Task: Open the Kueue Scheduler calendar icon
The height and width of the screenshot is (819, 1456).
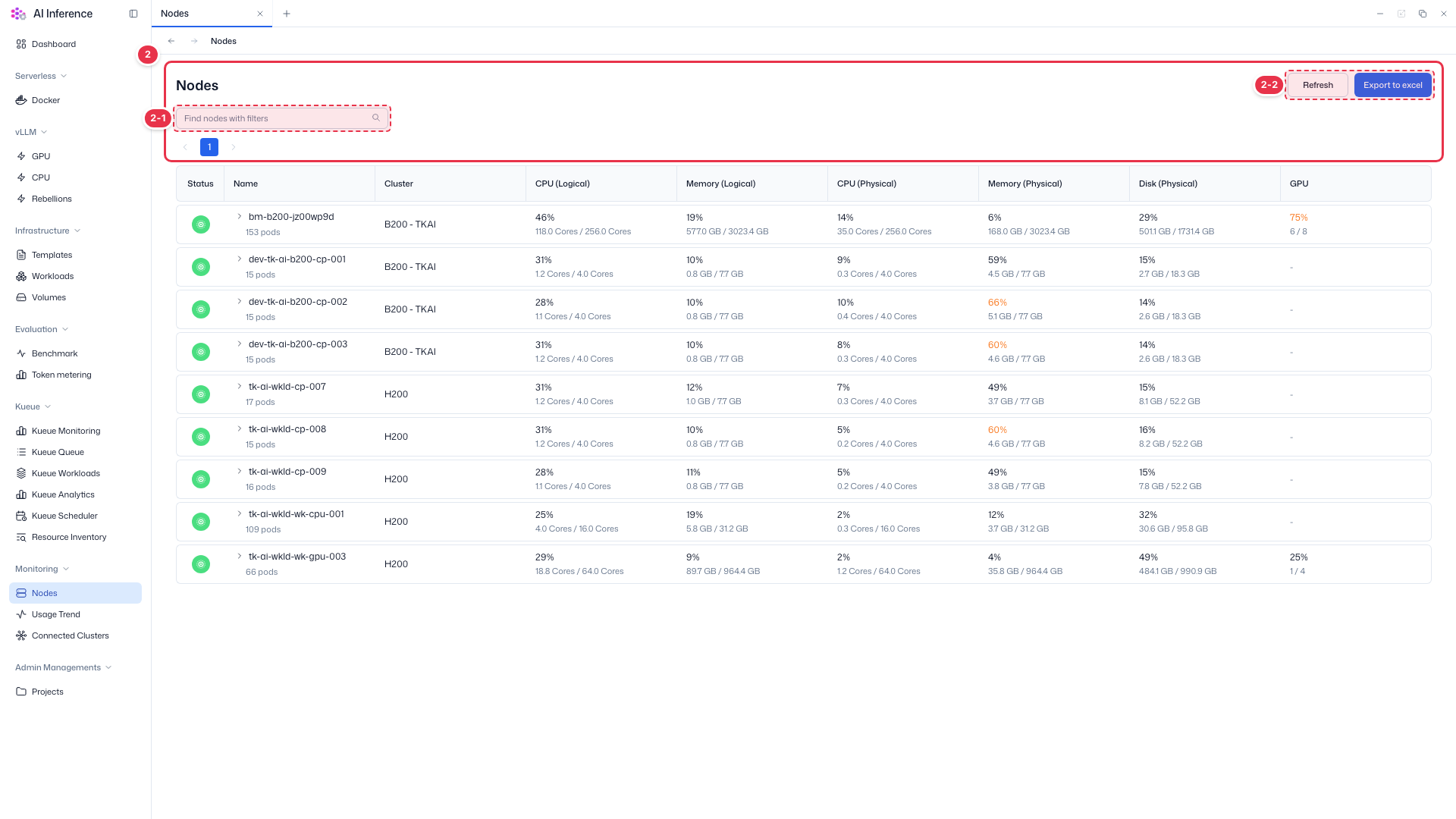Action: (21, 516)
